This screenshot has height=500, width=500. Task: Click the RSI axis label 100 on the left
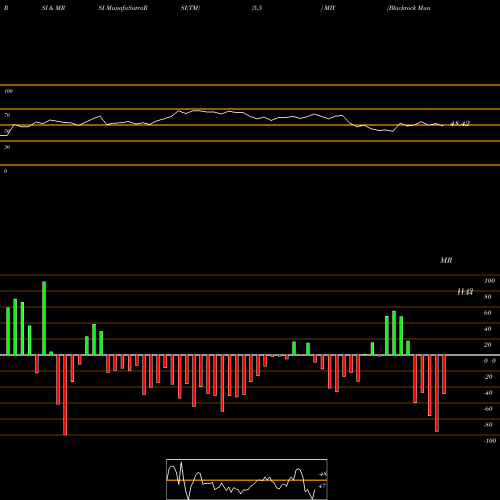tap(8, 91)
